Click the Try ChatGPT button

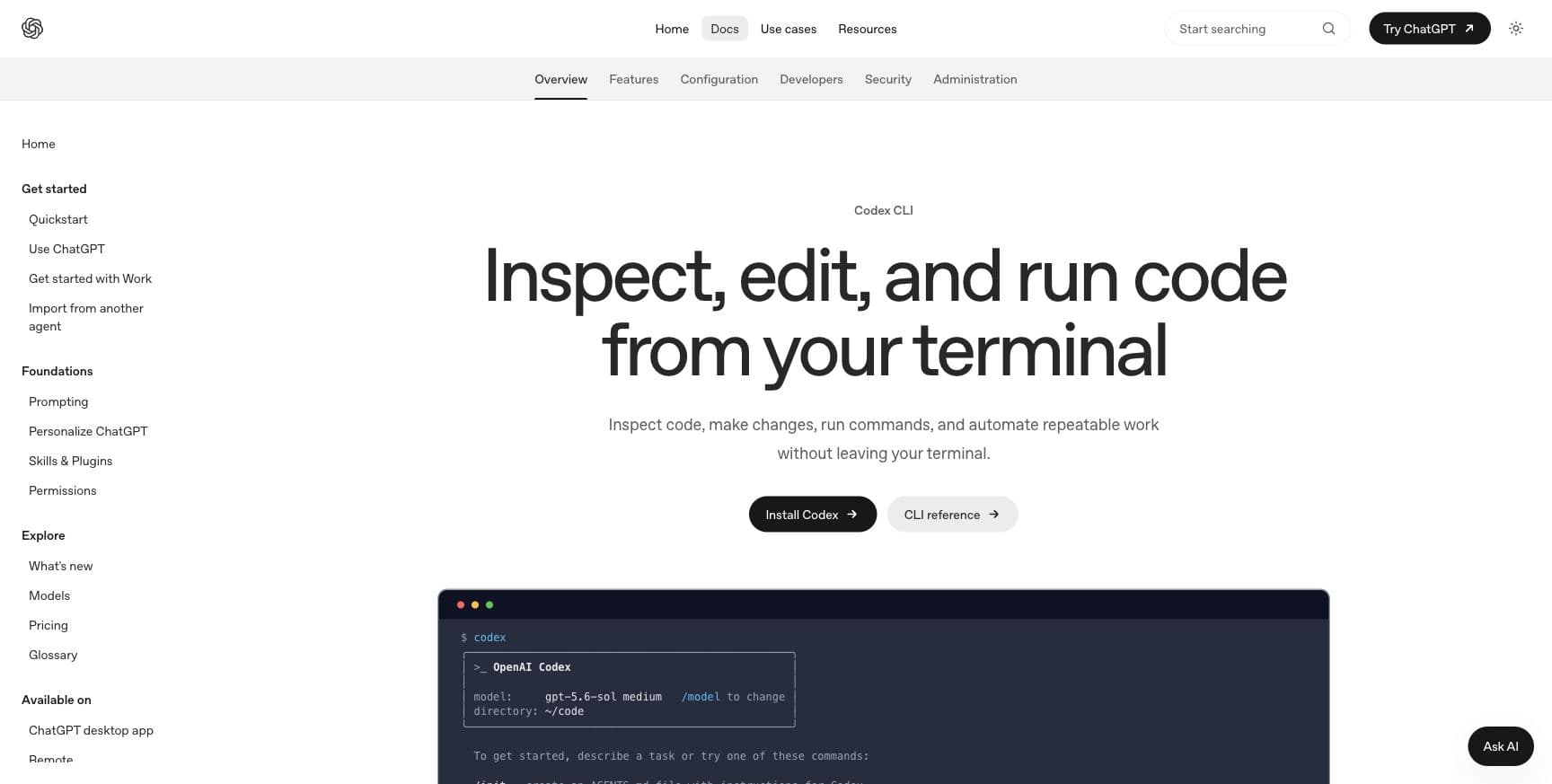[x=1430, y=29]
